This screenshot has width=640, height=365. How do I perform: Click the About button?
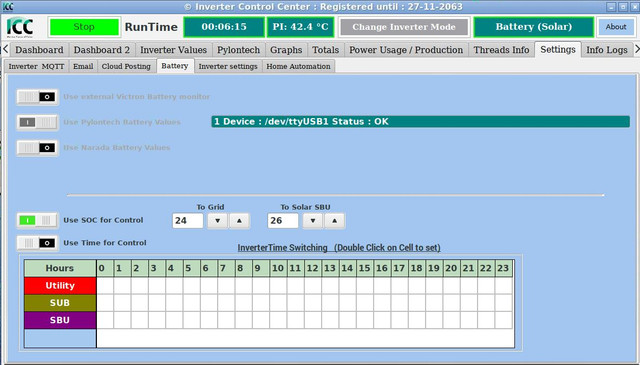click(x=616, y=27)
